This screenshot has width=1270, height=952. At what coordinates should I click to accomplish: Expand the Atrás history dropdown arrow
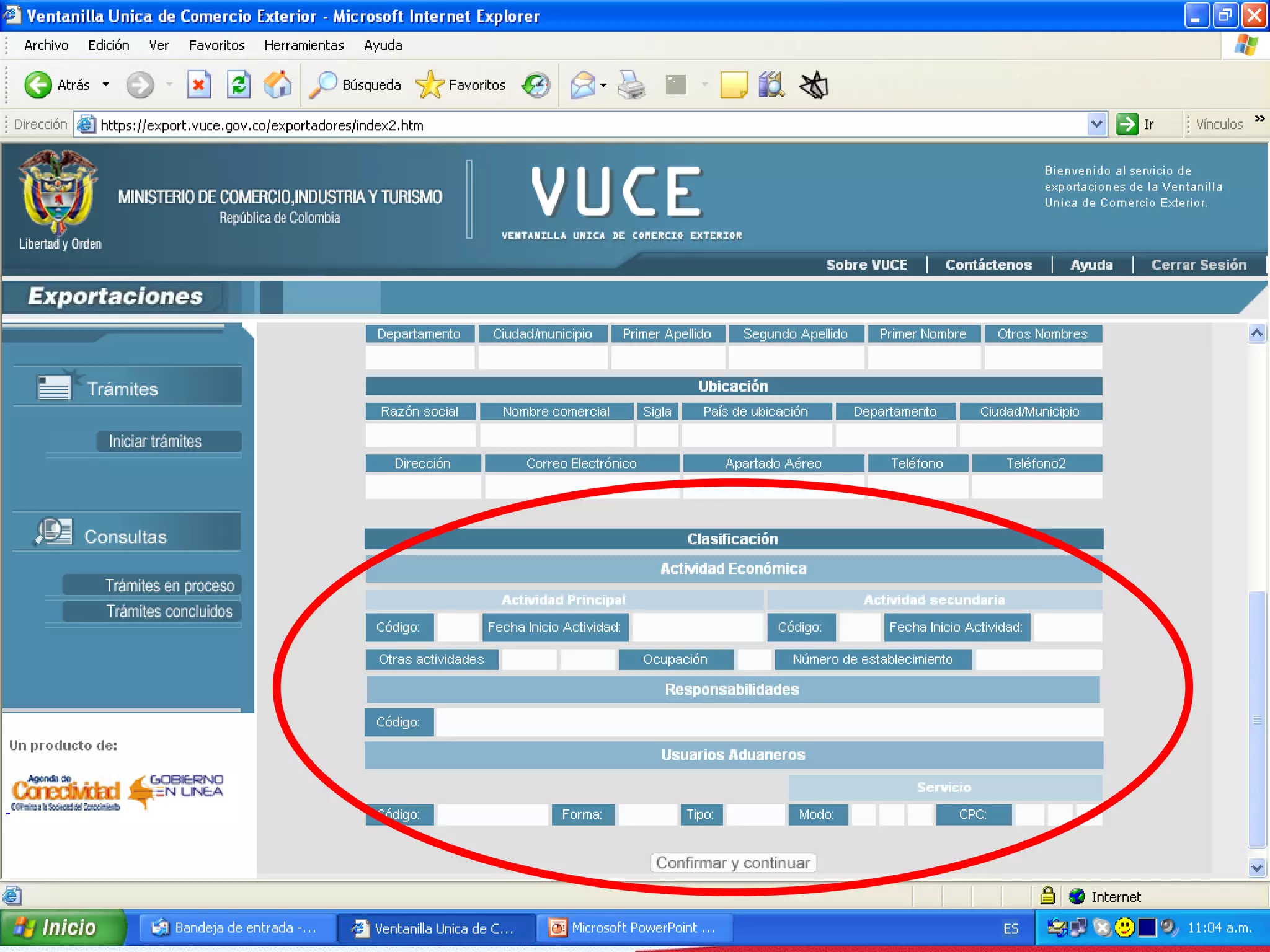[x=106, y=85]
